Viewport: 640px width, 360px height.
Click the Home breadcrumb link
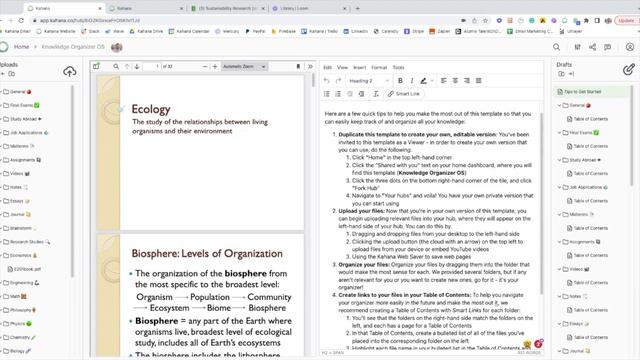21,47
